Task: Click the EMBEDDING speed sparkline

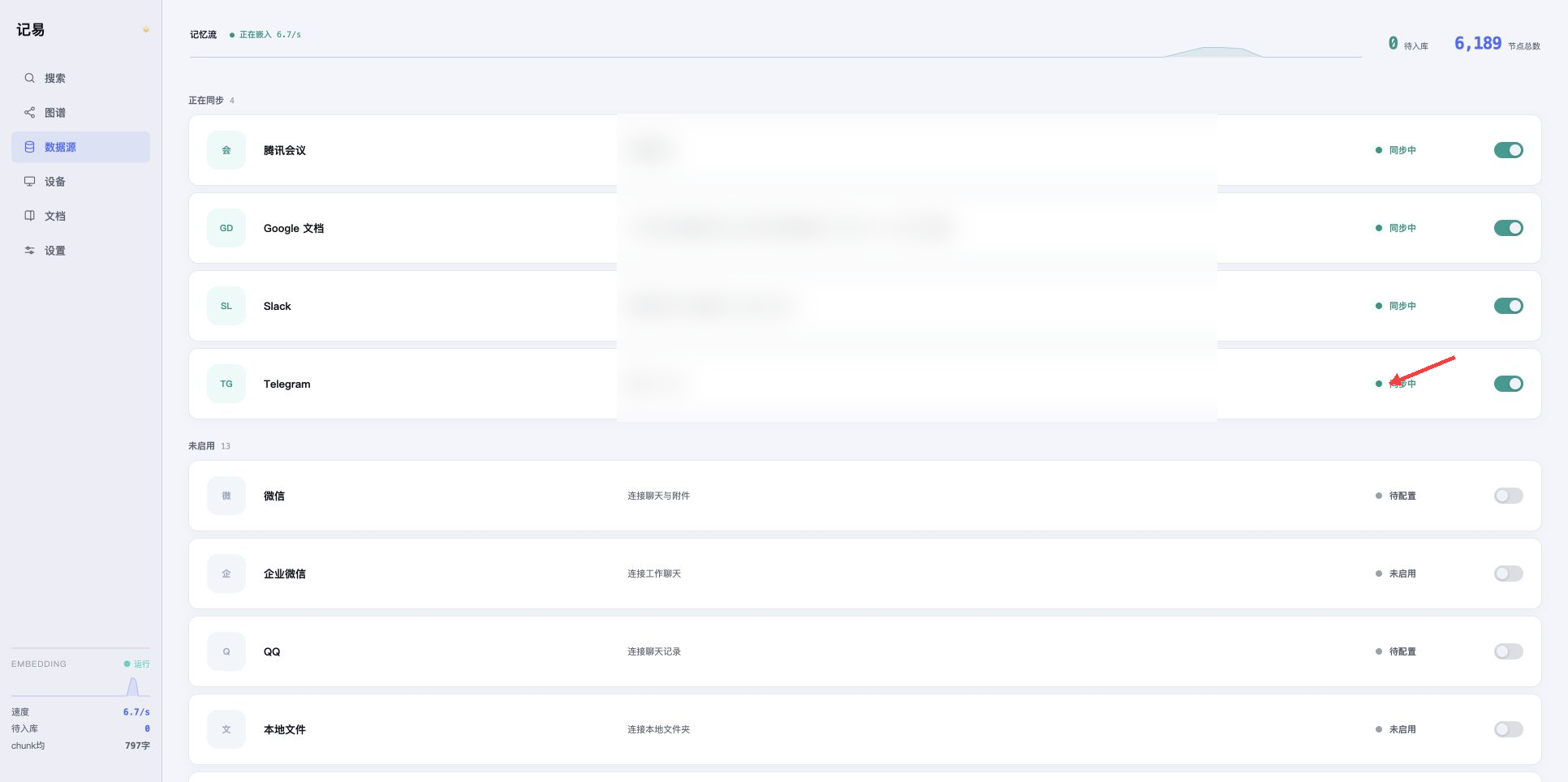Action: [80, 686]
